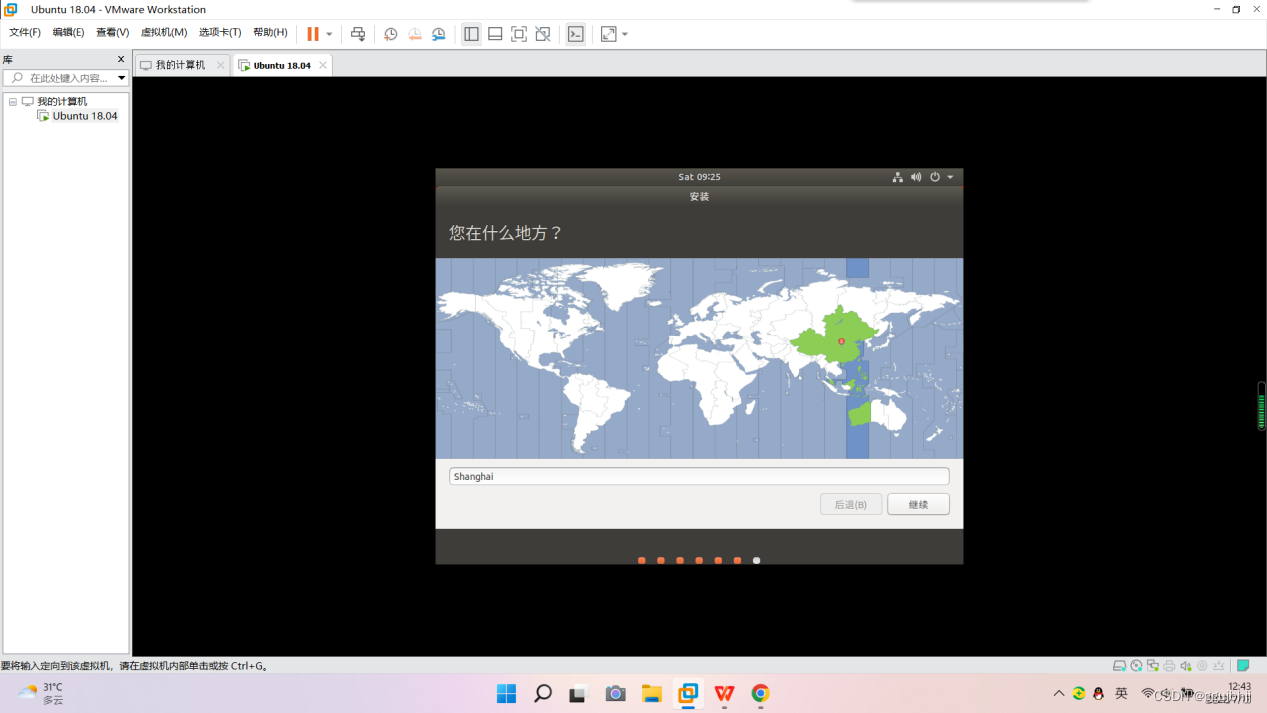This screenshot has width=1267, height=713.
Task: Click the Pause virtual machine toolbar button
Action: pos(313,34)
